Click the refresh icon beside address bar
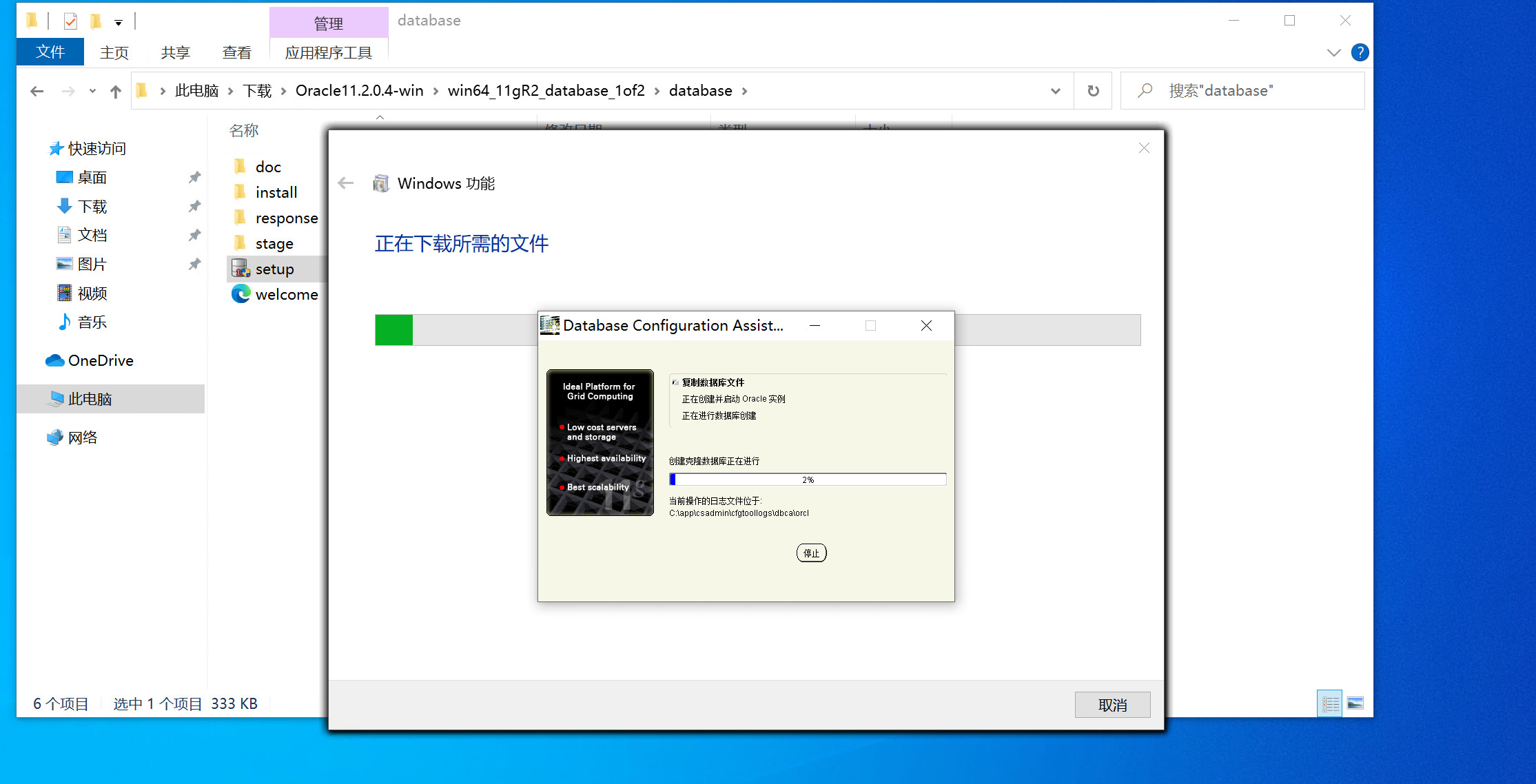The image size is (1536, 784). [1093, 91]
